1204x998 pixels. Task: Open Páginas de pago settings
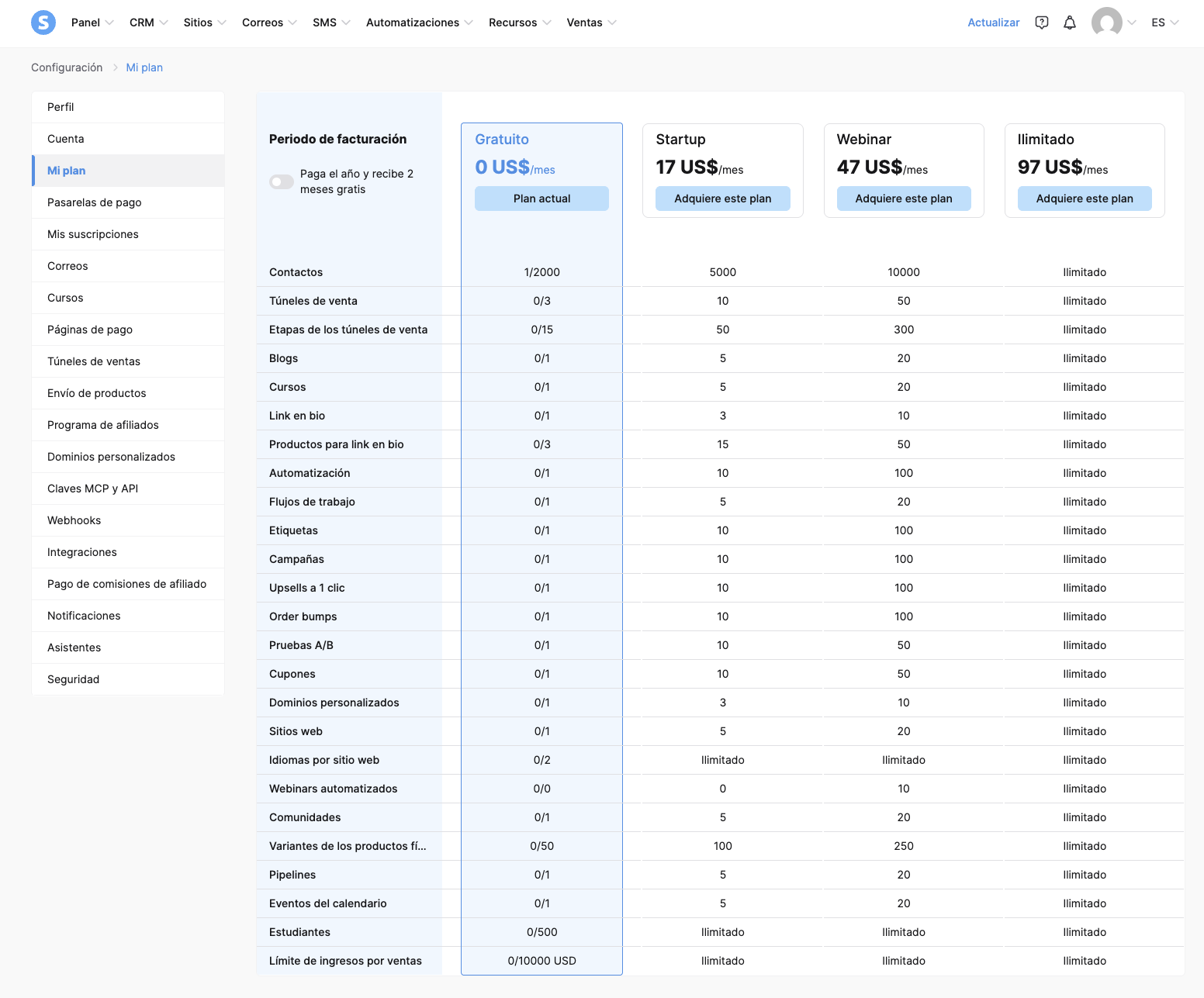click(128, 330)
